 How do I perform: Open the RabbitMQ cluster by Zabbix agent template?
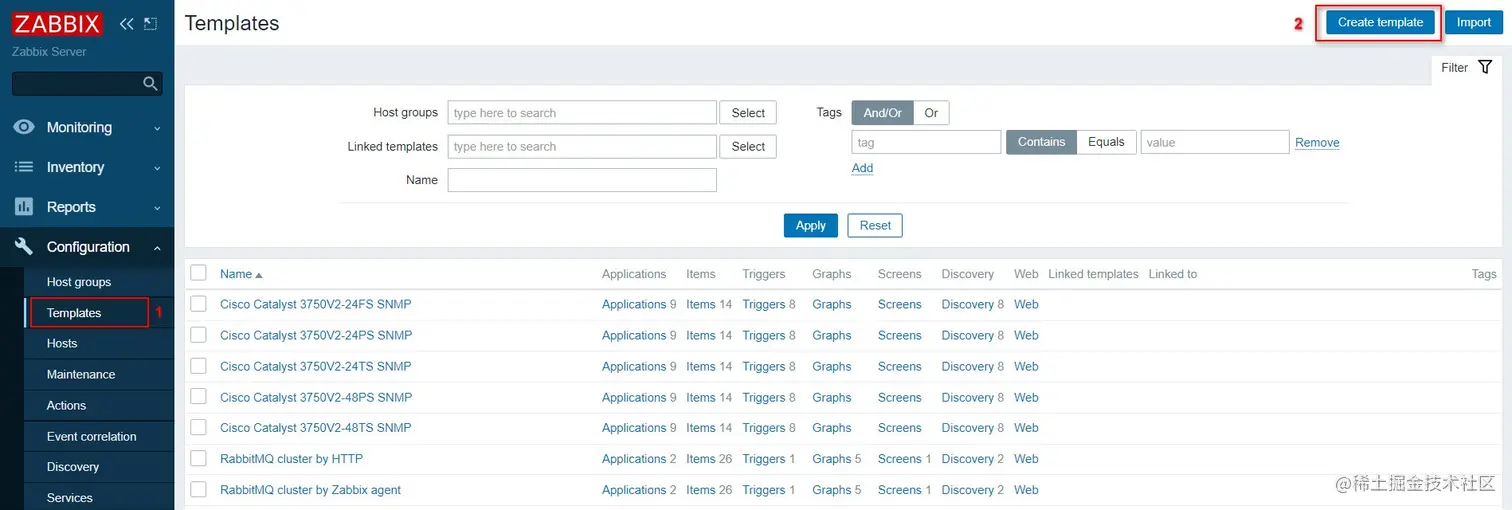[310, 490]
